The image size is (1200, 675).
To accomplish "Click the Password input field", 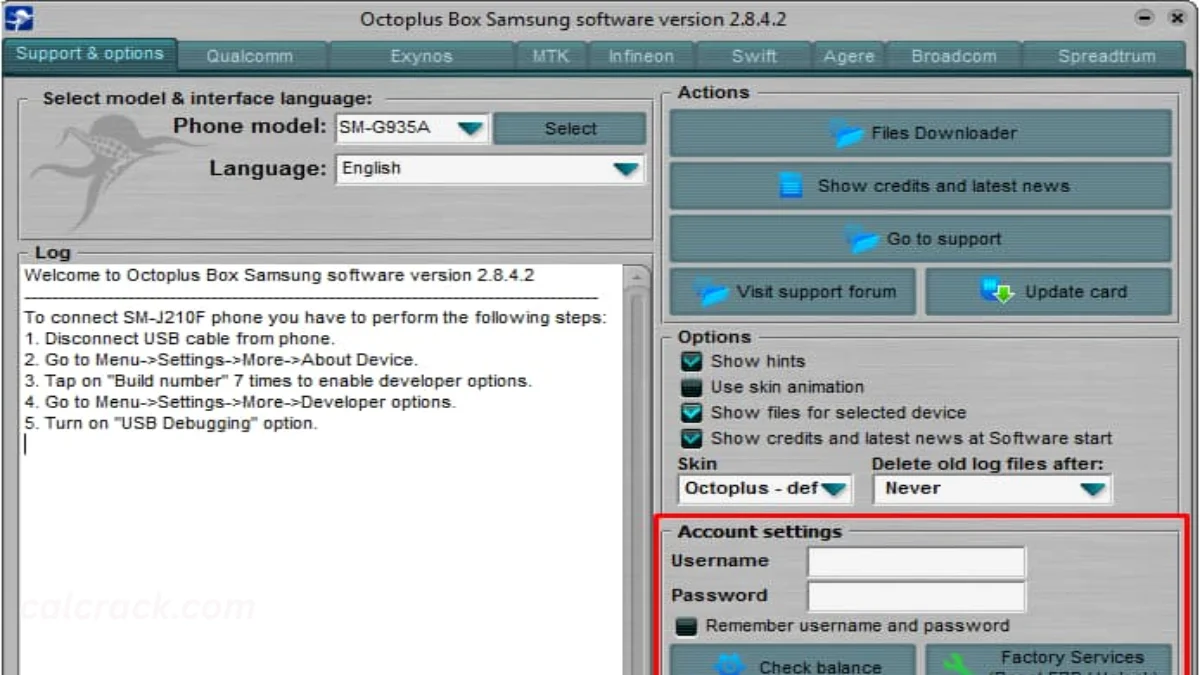I will click(x=916, y=597).
